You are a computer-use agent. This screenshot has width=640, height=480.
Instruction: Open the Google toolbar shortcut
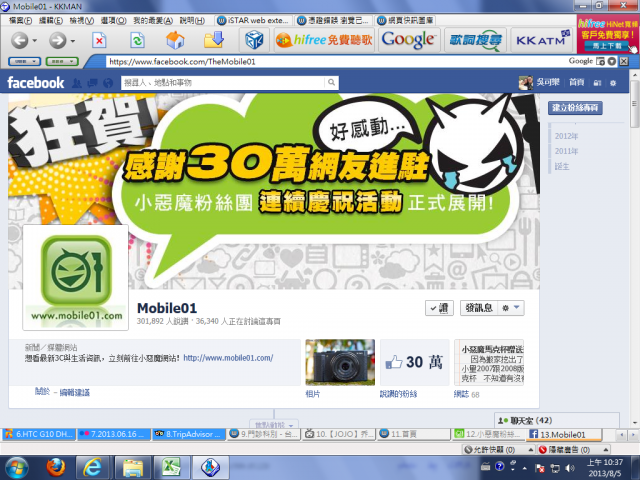tap(409, 40)
